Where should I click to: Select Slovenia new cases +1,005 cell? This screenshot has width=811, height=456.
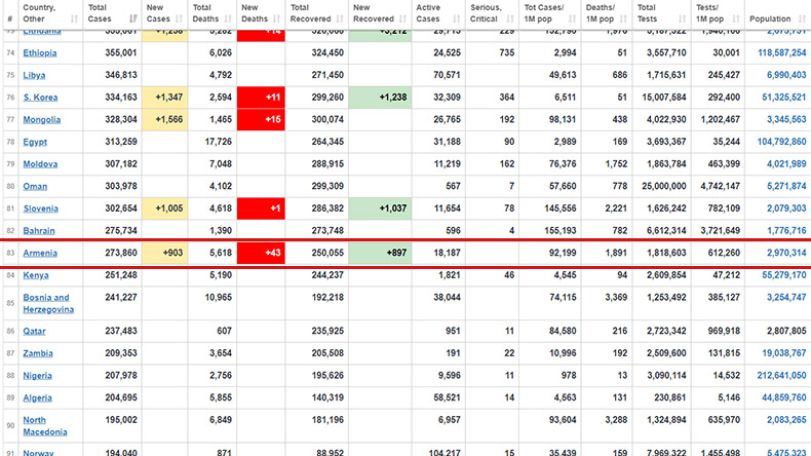coord(165,208)
